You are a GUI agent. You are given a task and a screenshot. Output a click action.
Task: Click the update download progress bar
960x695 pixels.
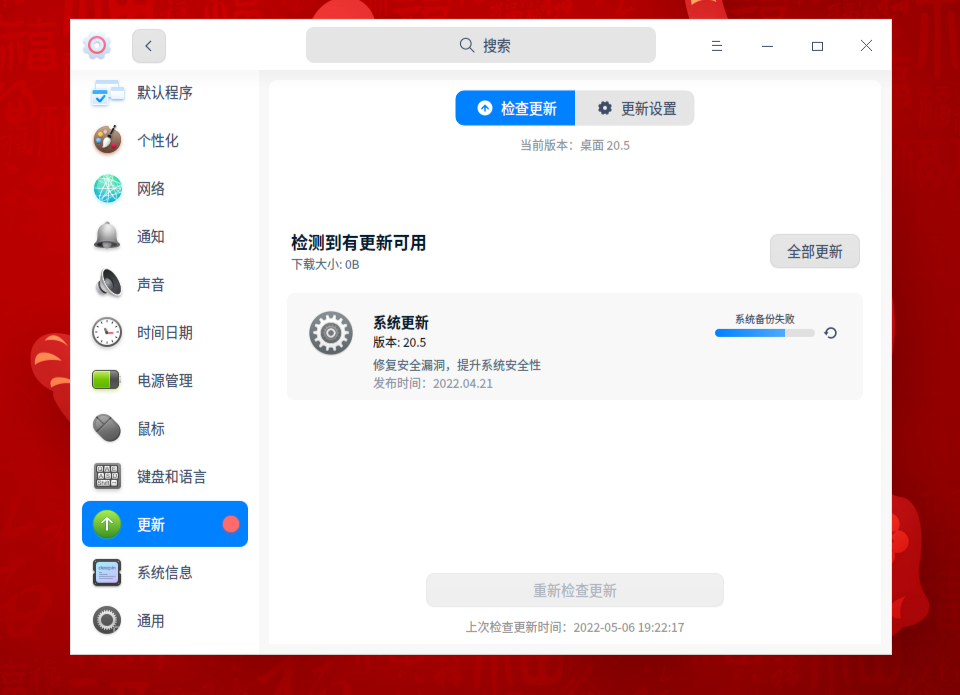tap(763, 333)
